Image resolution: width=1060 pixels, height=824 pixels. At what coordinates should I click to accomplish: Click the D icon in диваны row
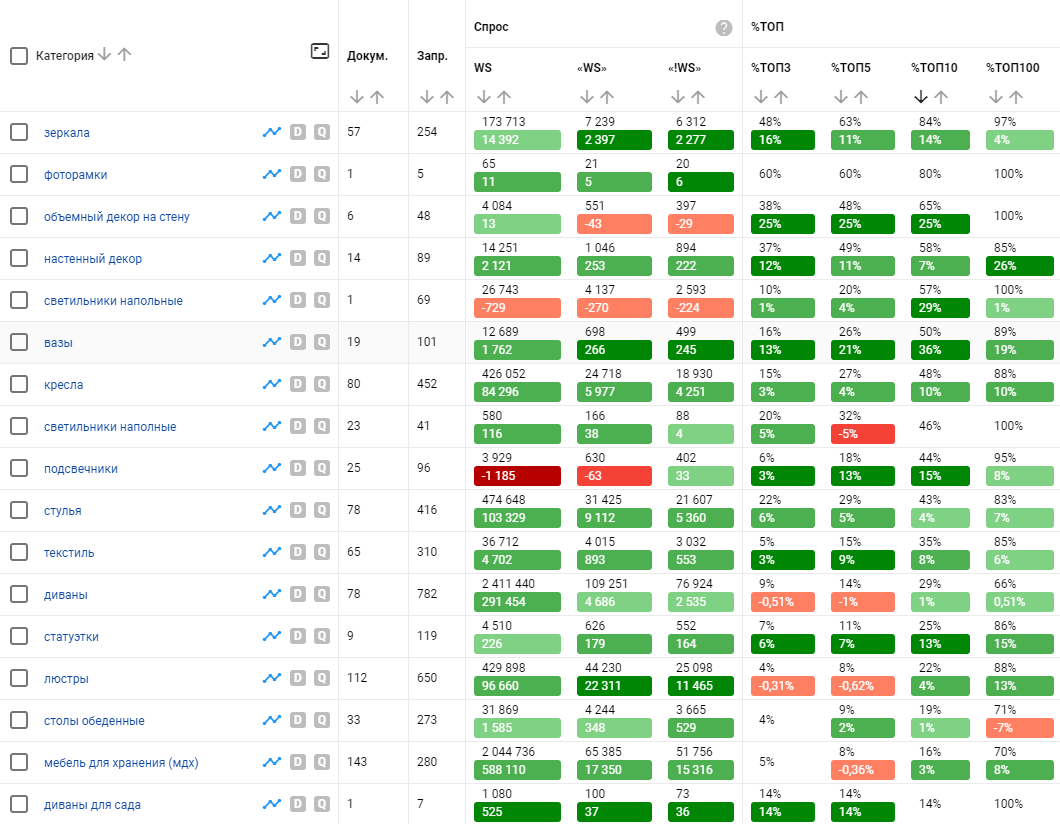297,594
